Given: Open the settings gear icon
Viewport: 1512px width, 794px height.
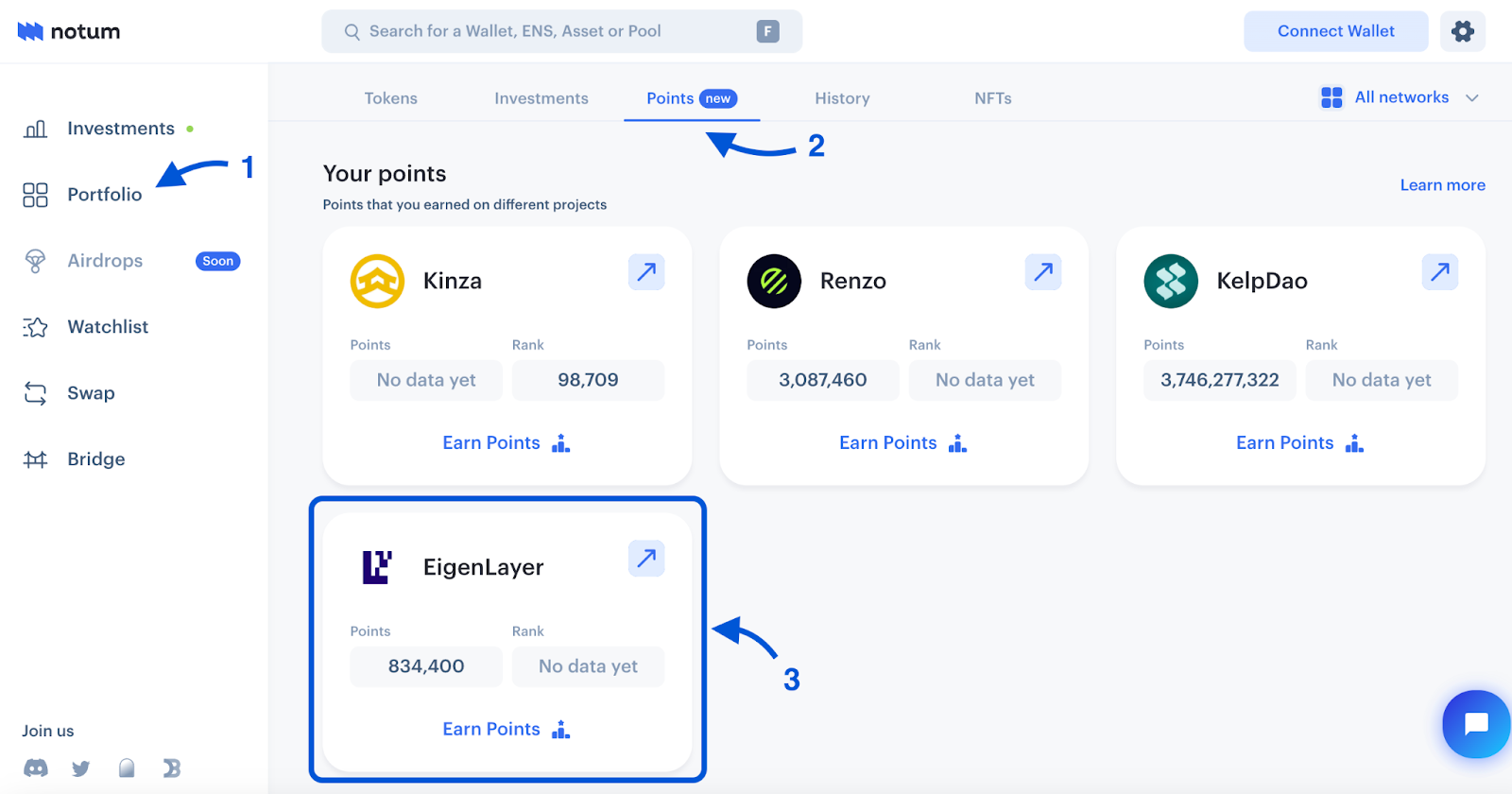Looking at the screenshot, I should [1463, 31].
